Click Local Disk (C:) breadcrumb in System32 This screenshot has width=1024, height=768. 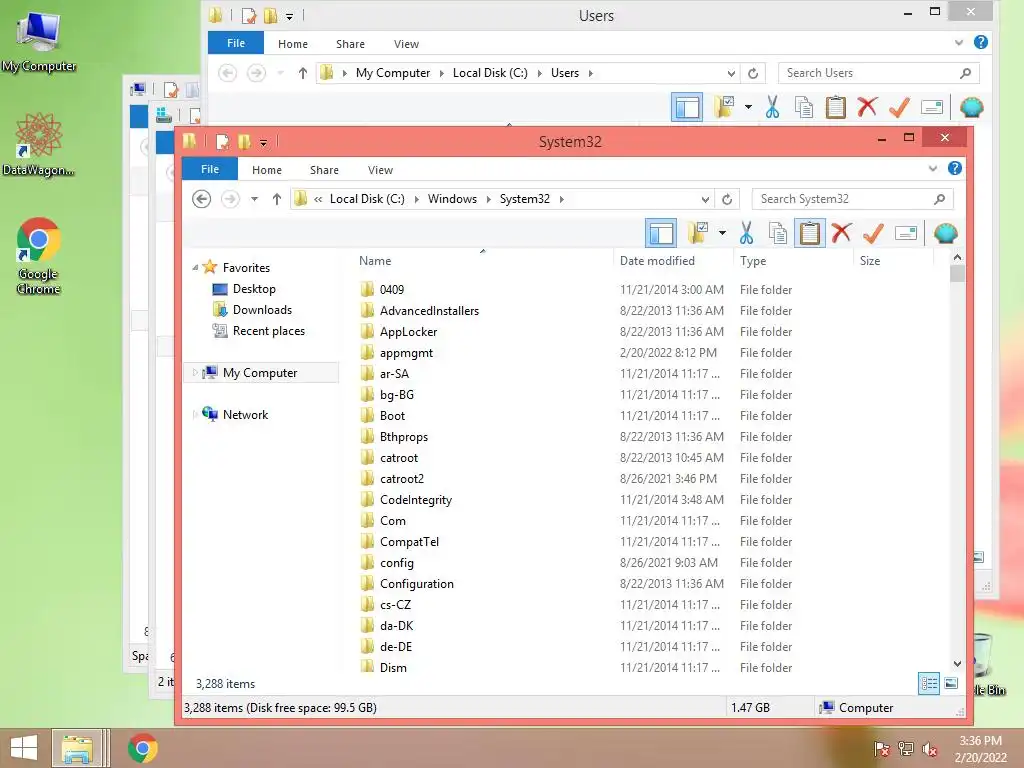[367, 199]
